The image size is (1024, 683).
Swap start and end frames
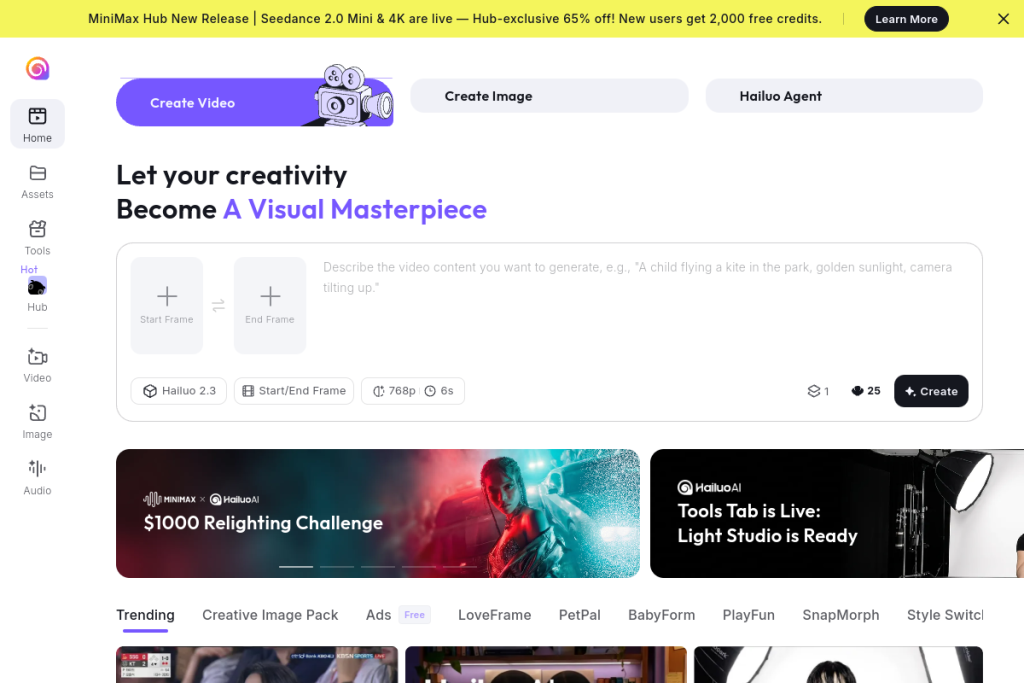click(x=218, y=305)
